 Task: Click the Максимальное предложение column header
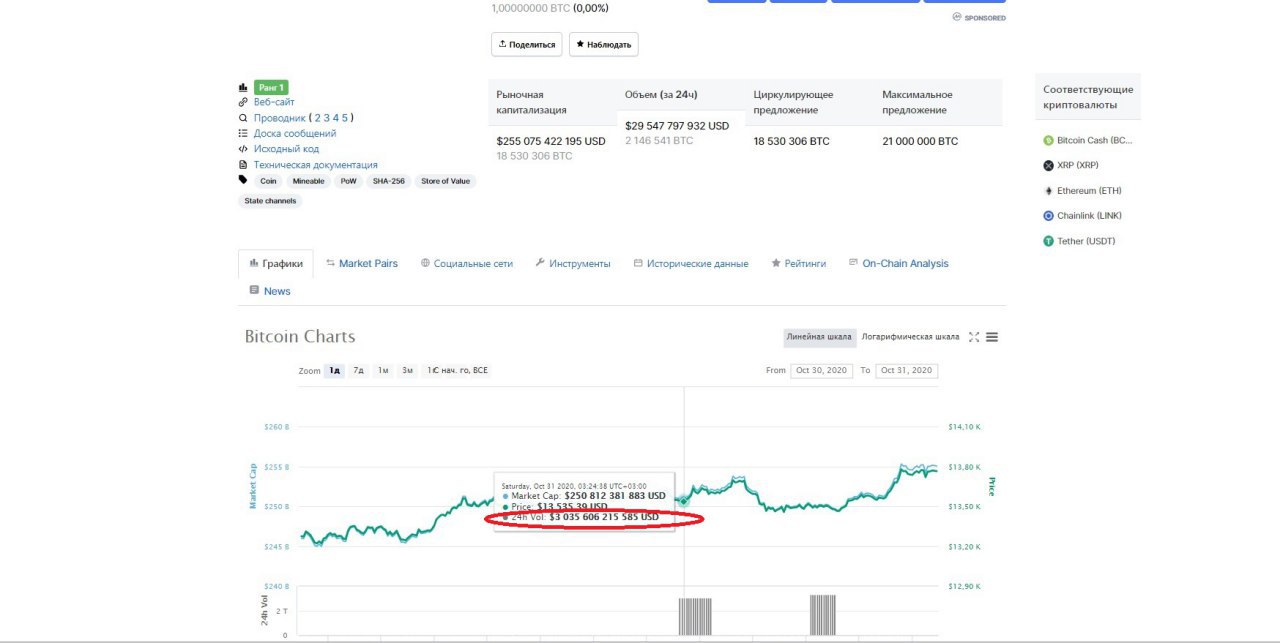[x=917, y=102]
